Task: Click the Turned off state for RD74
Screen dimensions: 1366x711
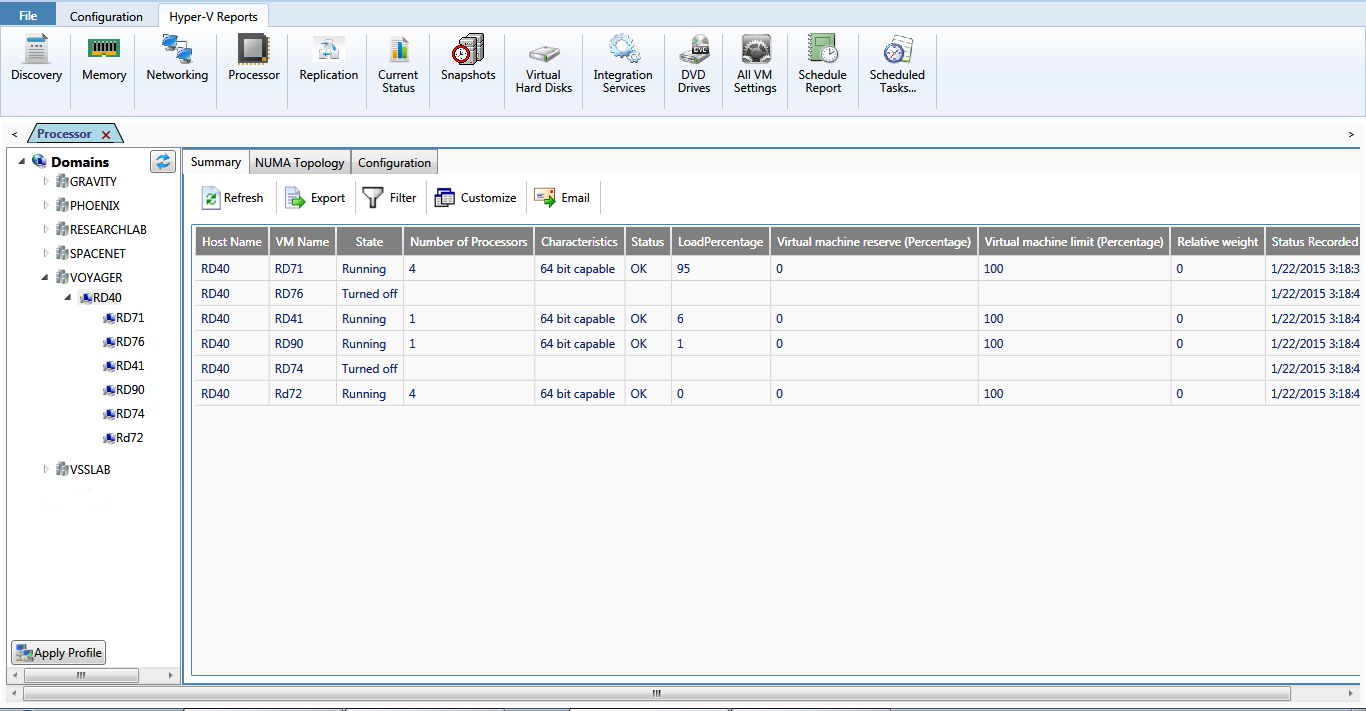Action: 369,368
